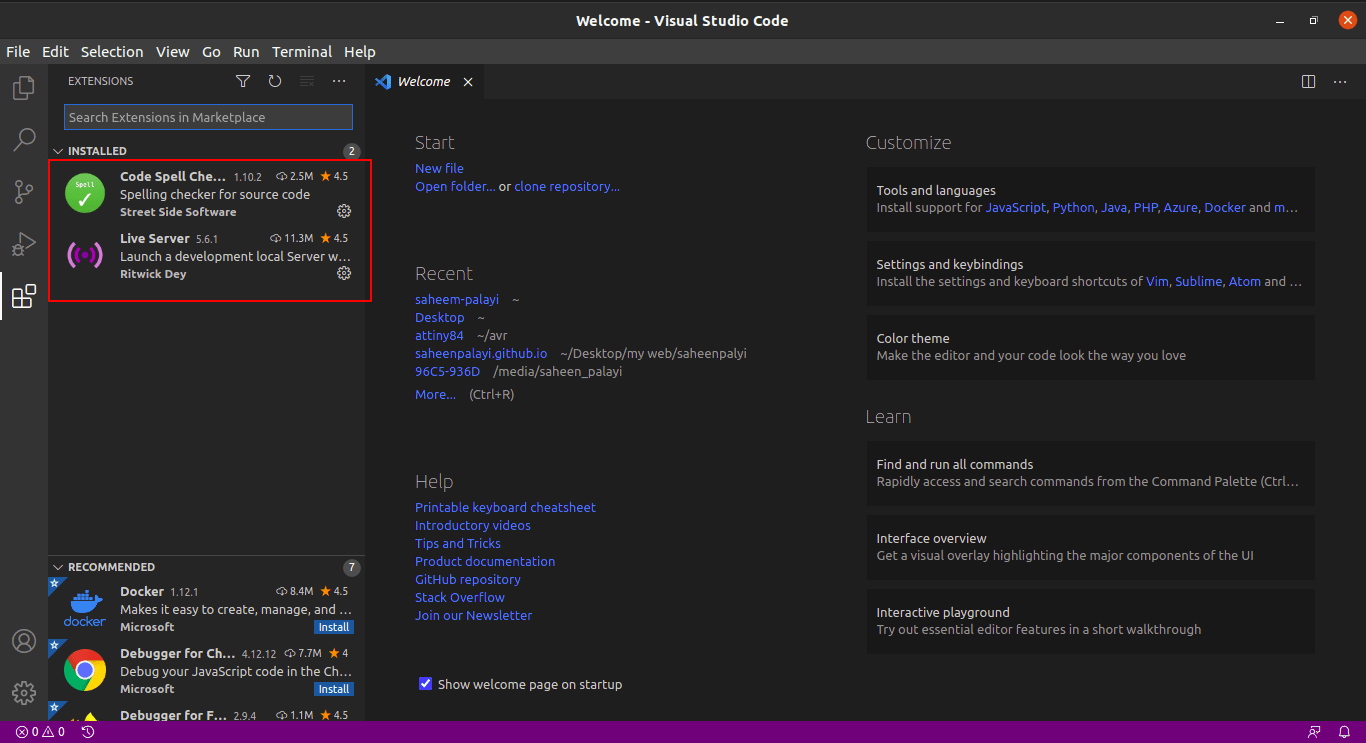Open Find and run all commands card
Image resolution: width=1366 pixels, height=743 pixels.
pyautogui.click(x=1091, y=473)
